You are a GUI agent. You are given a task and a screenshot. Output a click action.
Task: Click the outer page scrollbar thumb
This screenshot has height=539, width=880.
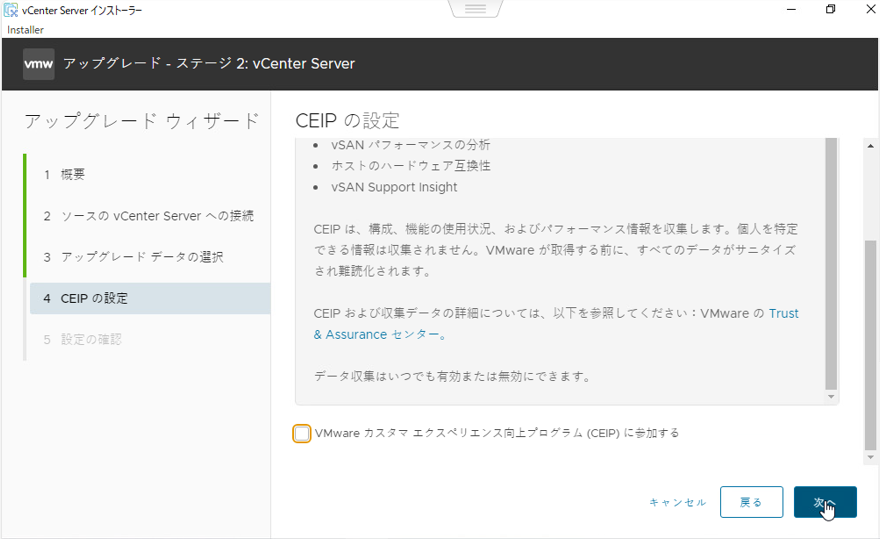coord(870,345)
